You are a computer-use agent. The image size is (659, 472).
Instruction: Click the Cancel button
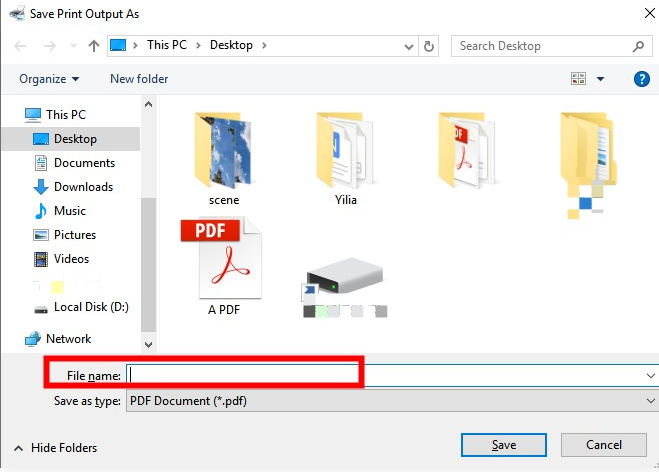click(x=604, y=445)
